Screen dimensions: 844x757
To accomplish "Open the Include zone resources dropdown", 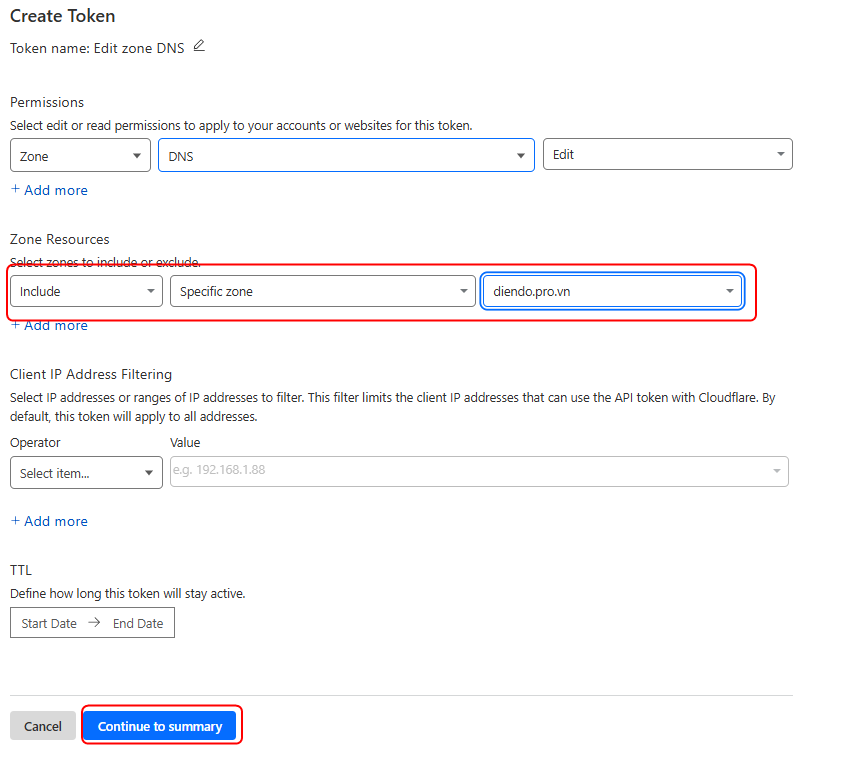I will [87, 291].
